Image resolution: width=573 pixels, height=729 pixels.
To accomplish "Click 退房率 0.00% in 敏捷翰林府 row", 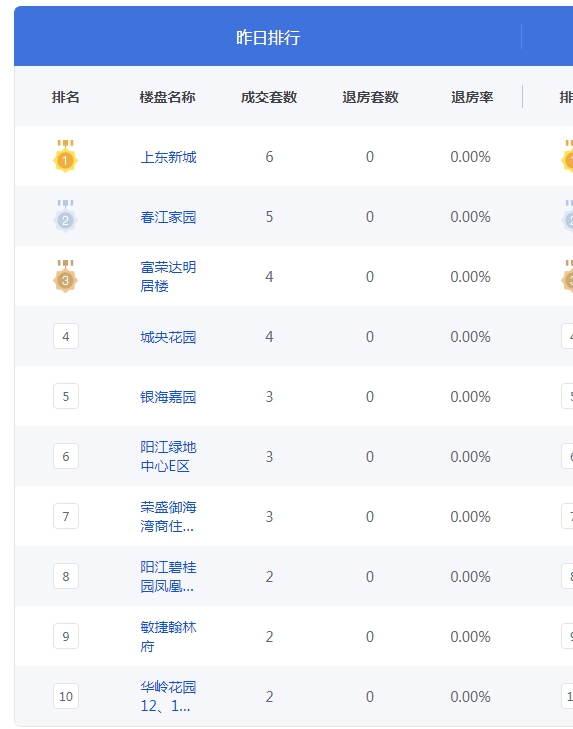I will (x=470, y=636).
